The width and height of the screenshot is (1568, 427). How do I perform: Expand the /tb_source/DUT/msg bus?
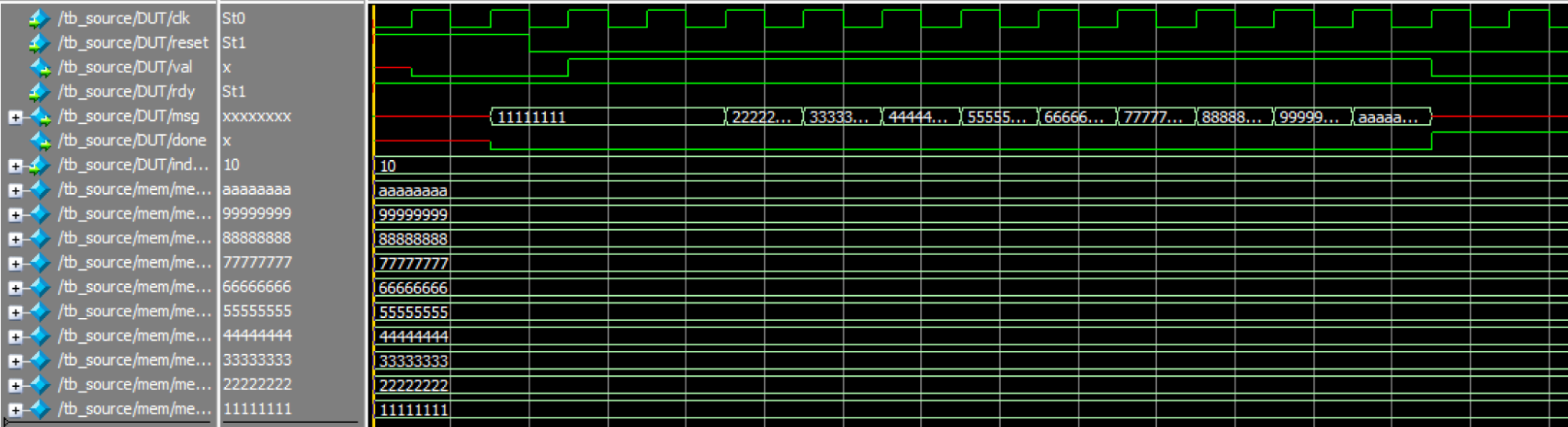[x=15, y=118]
